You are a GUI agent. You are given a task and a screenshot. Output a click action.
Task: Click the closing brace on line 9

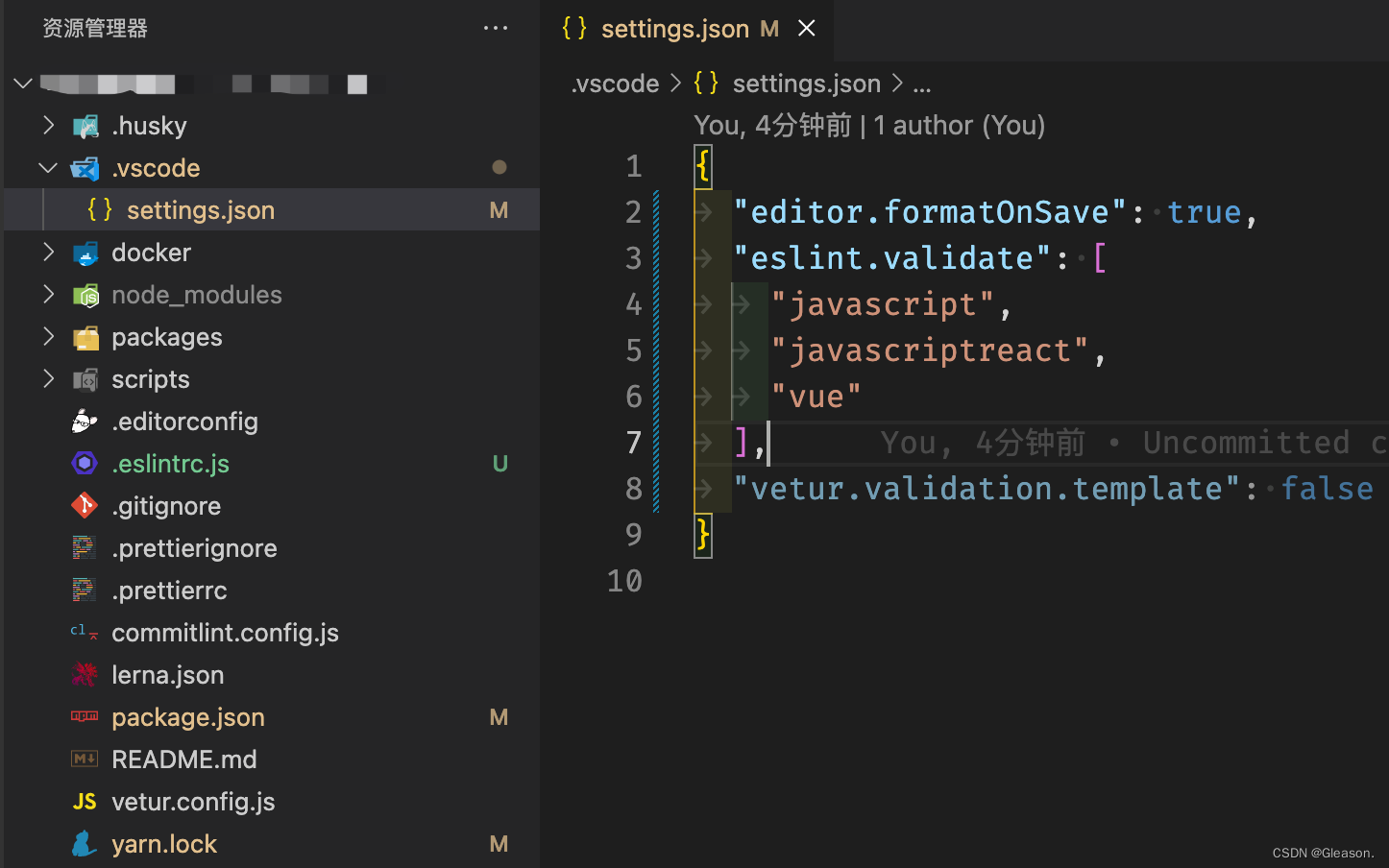703,534
